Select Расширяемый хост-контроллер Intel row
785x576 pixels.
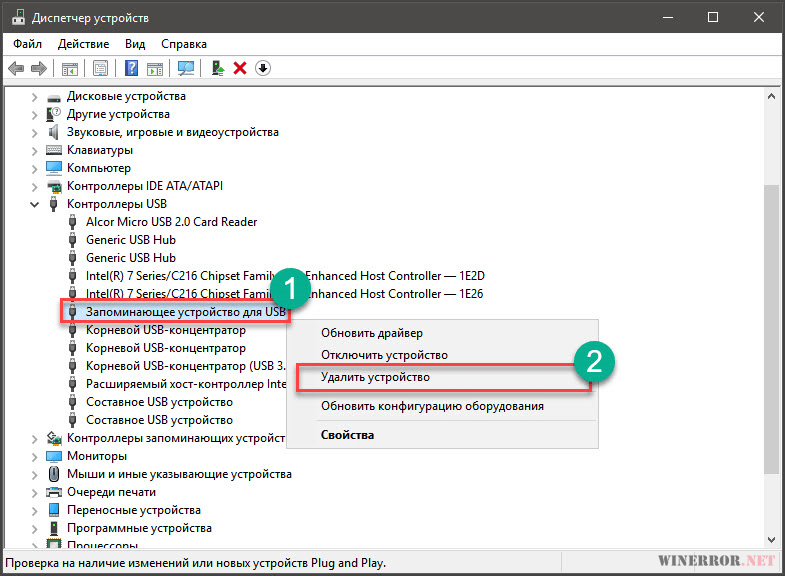tap(186, 384)
